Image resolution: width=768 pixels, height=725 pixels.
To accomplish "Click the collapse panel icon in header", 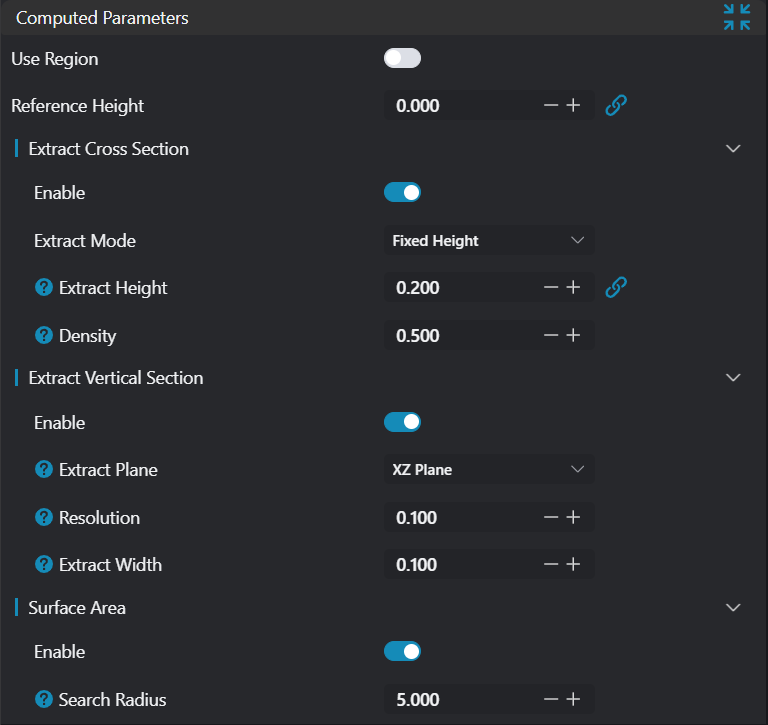I will coord(737,17).
